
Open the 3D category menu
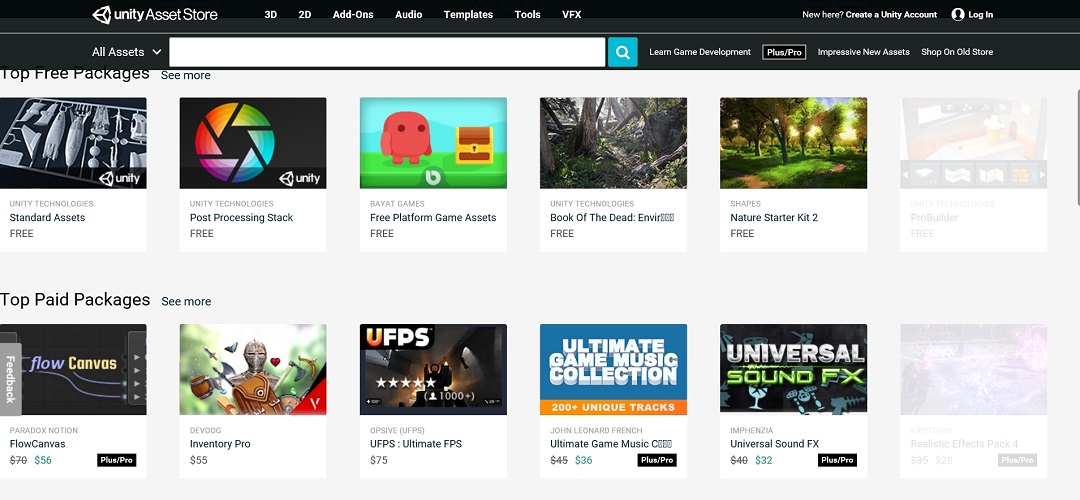click(x=271, y=15)
